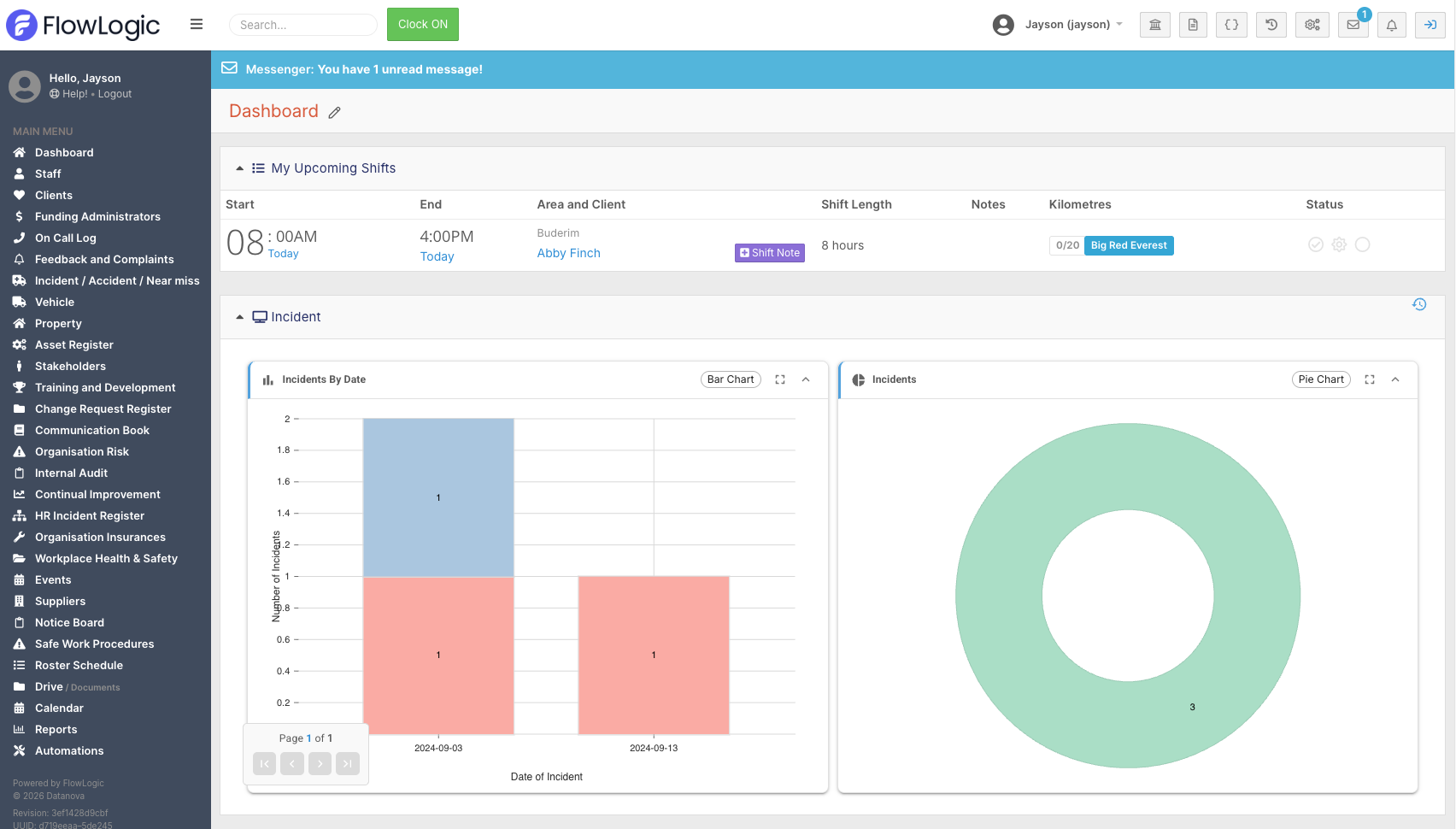Viewport: 1456px width, 829px height.
Task: Click the user avatar in the sidebar
Action: [25, 86]
